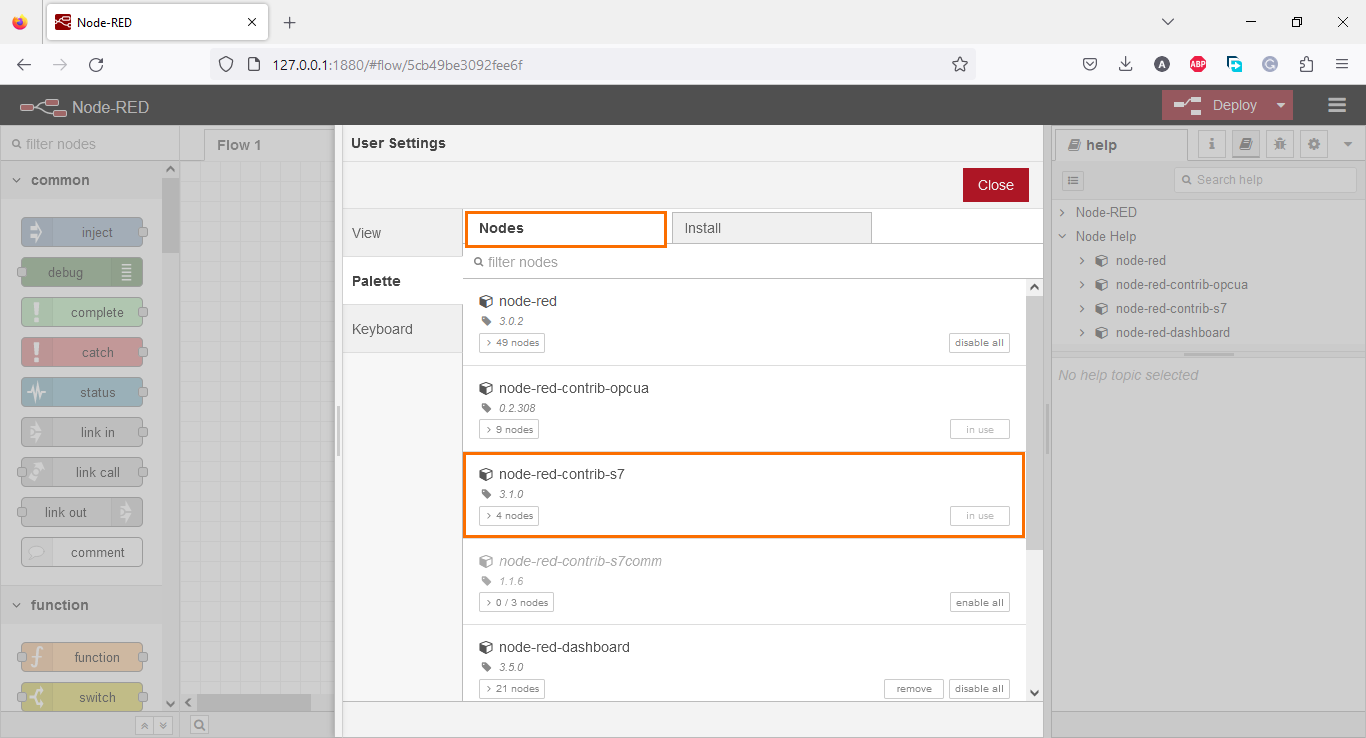Open the main hamburger menu
Viewport: 1366px width, 738px height.
point(1337,104)
